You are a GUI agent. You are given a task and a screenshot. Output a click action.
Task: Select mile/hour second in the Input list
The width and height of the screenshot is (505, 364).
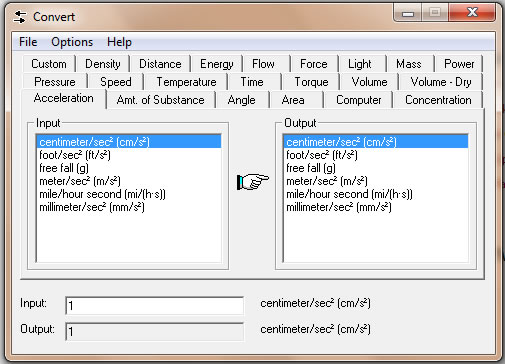129,194
